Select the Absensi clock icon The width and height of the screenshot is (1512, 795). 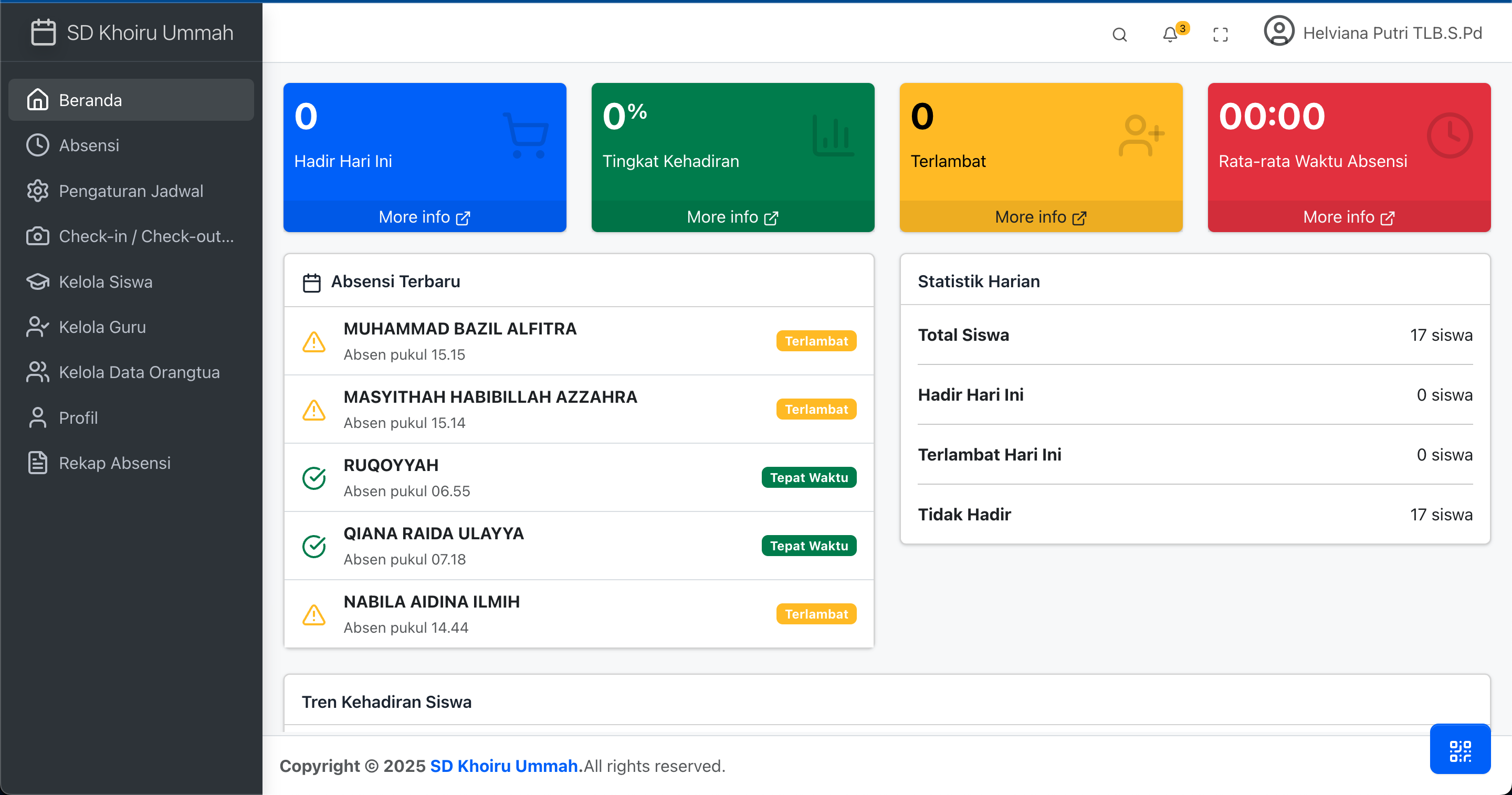pos(38,145)
